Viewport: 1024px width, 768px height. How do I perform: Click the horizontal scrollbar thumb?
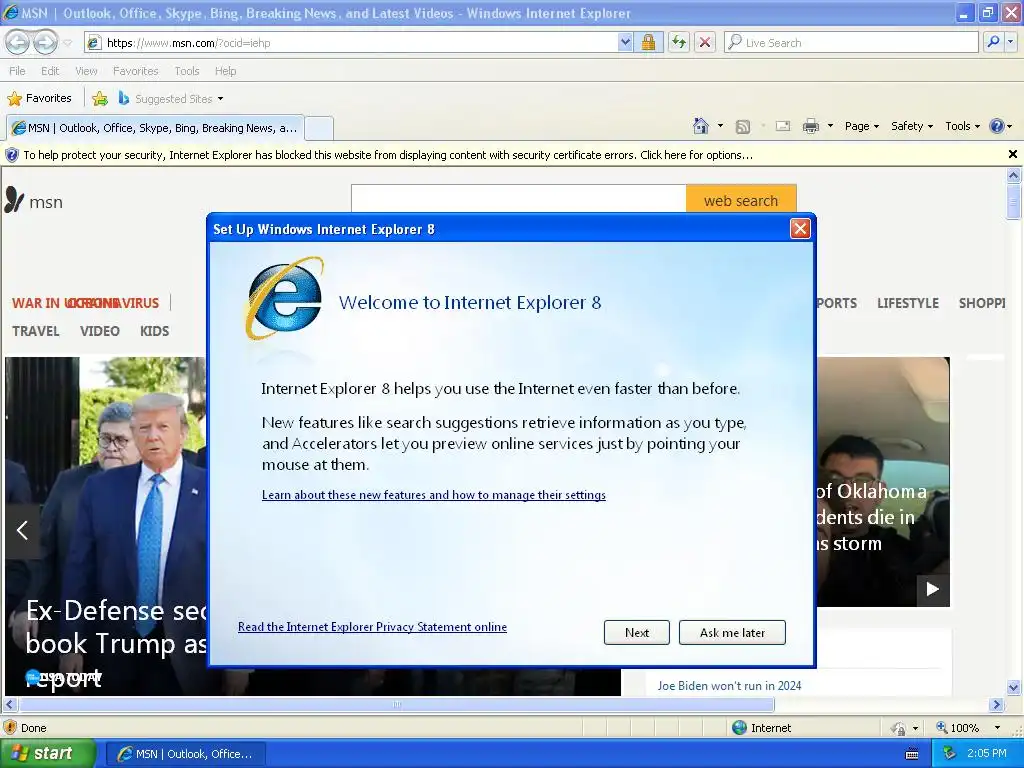click(x=397, y=705)
